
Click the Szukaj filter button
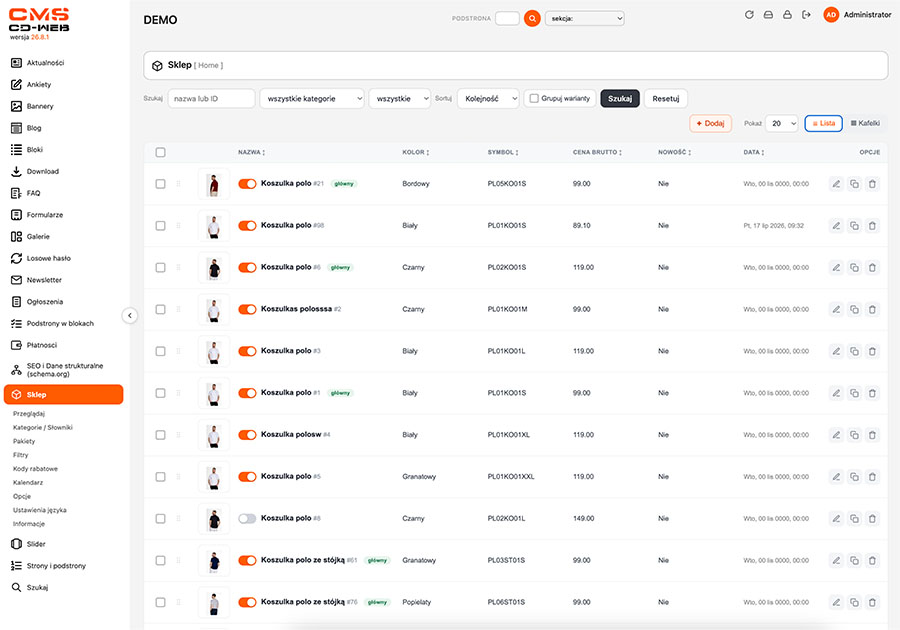click(x=620, y=99)
